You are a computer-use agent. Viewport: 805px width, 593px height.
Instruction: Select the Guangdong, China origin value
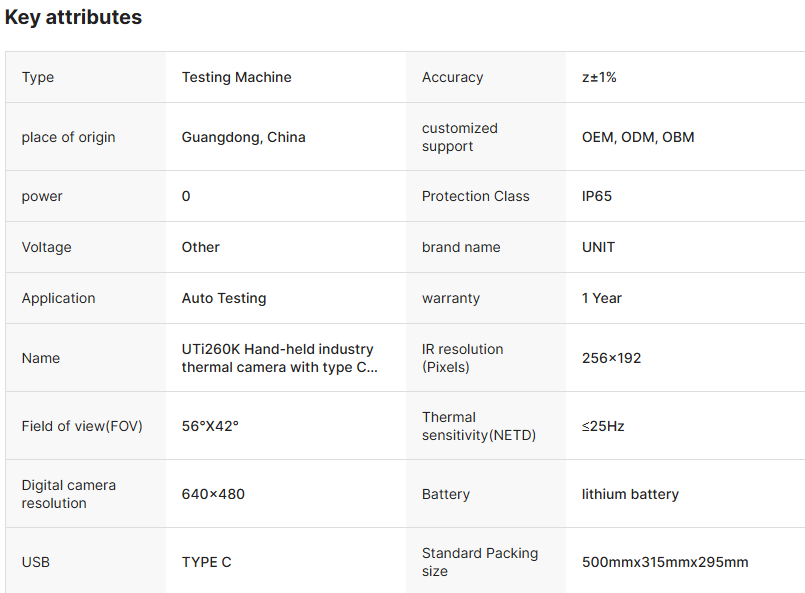[x=244, y=137]
